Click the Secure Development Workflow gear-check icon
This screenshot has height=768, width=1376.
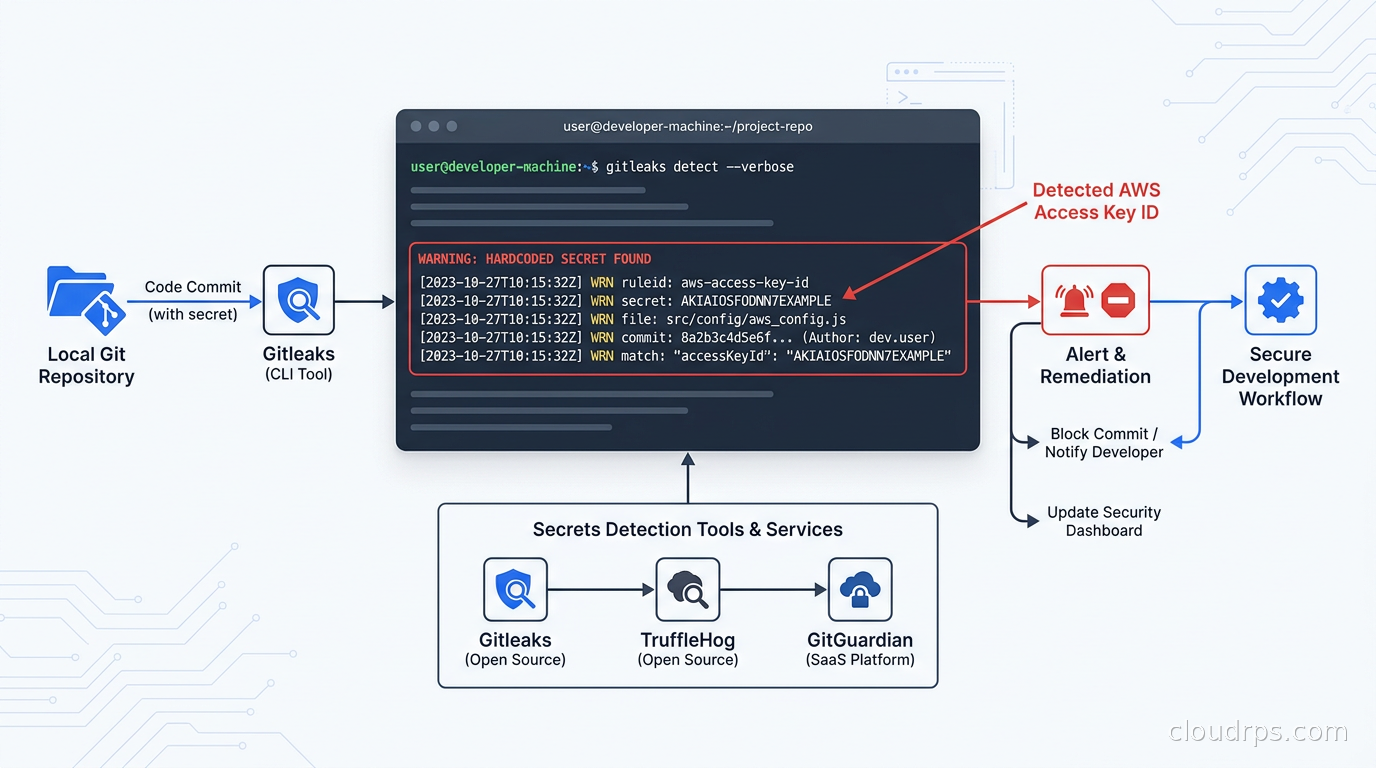(1280, 300)
